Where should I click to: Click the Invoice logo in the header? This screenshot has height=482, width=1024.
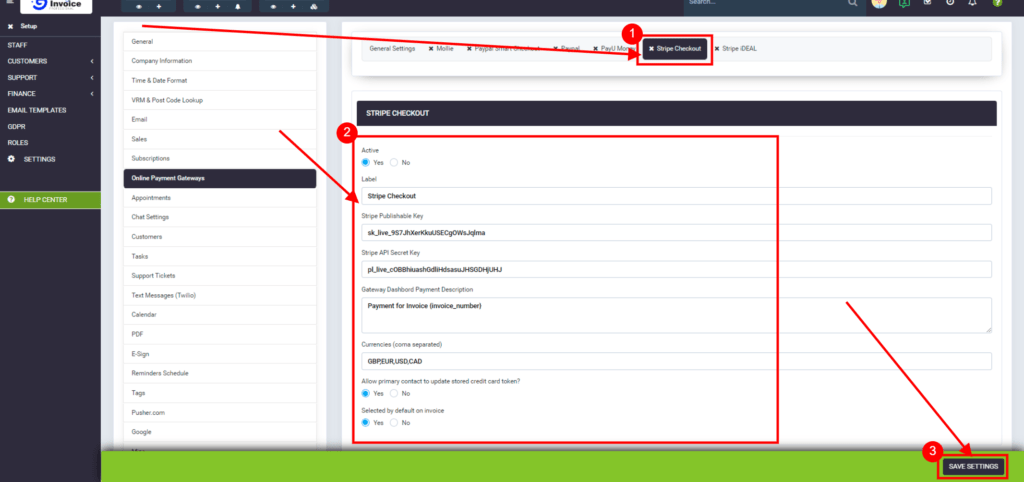pyautogui.click(x=56, y=6)
